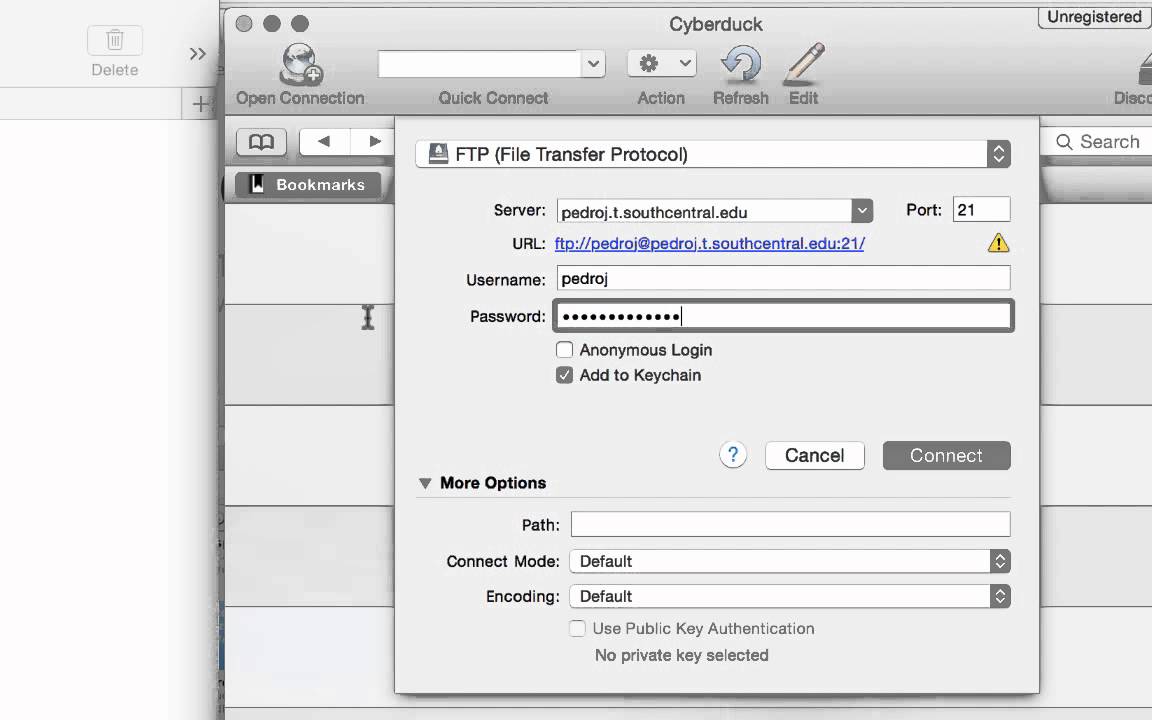Open the Encoding dropdown
Screen dimensions: 1152x720
click(790, 596)
